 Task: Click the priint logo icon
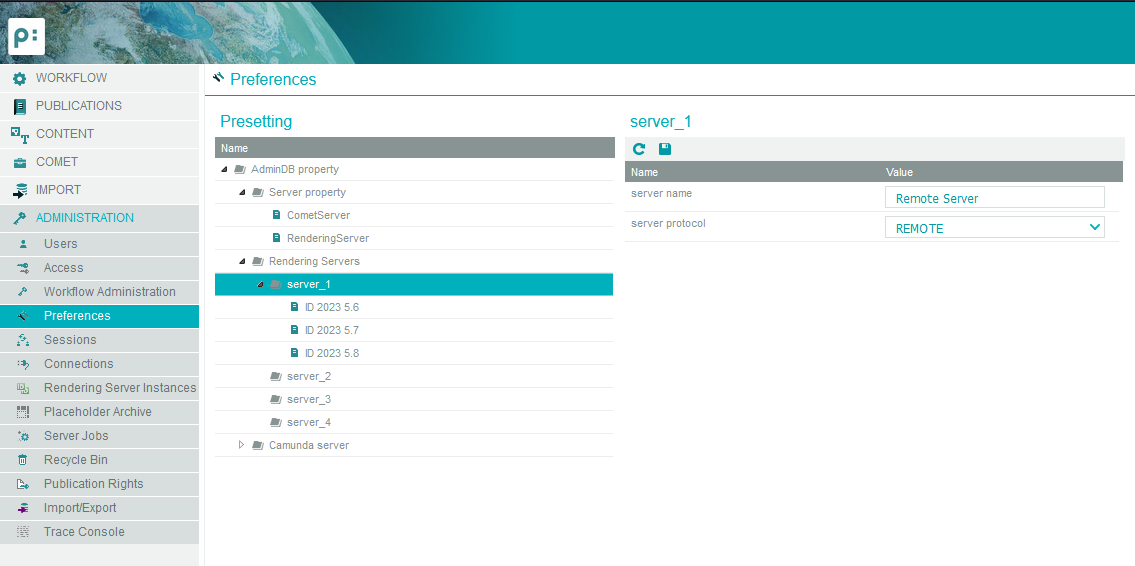[x=26, y=36]
